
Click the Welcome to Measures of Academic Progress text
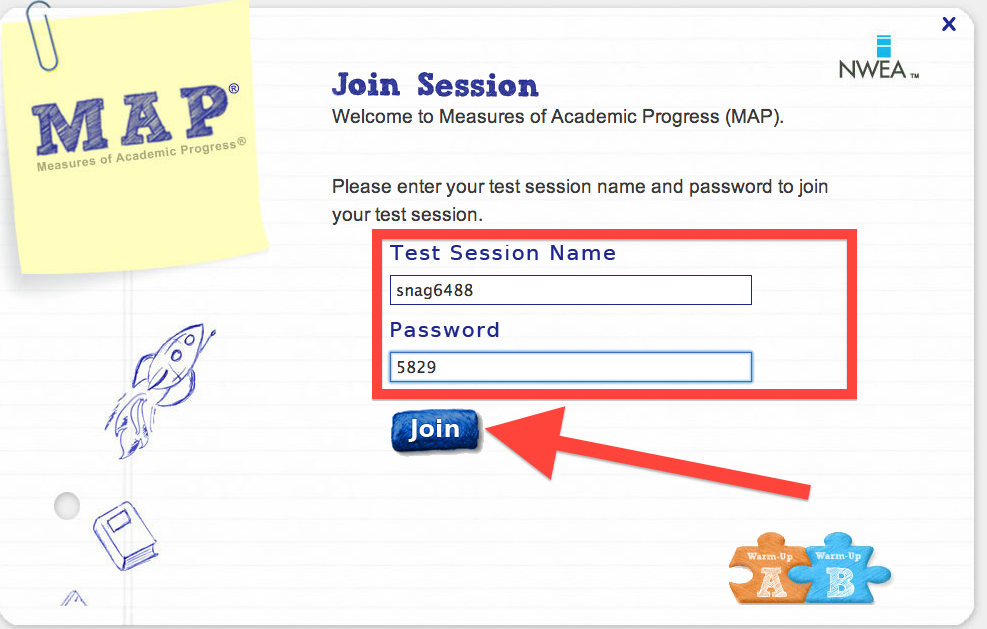[x=558, y=116]
